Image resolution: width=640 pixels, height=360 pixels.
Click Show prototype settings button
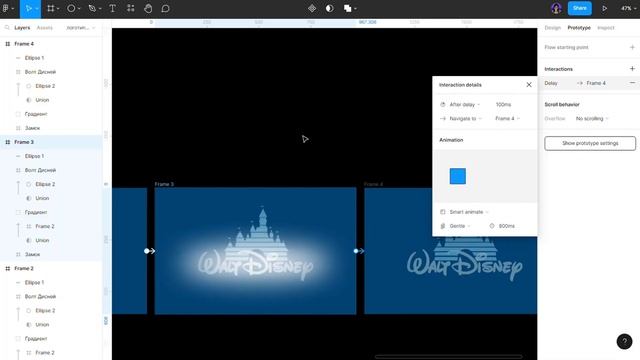pyautogui.click(x=590, y=143)
